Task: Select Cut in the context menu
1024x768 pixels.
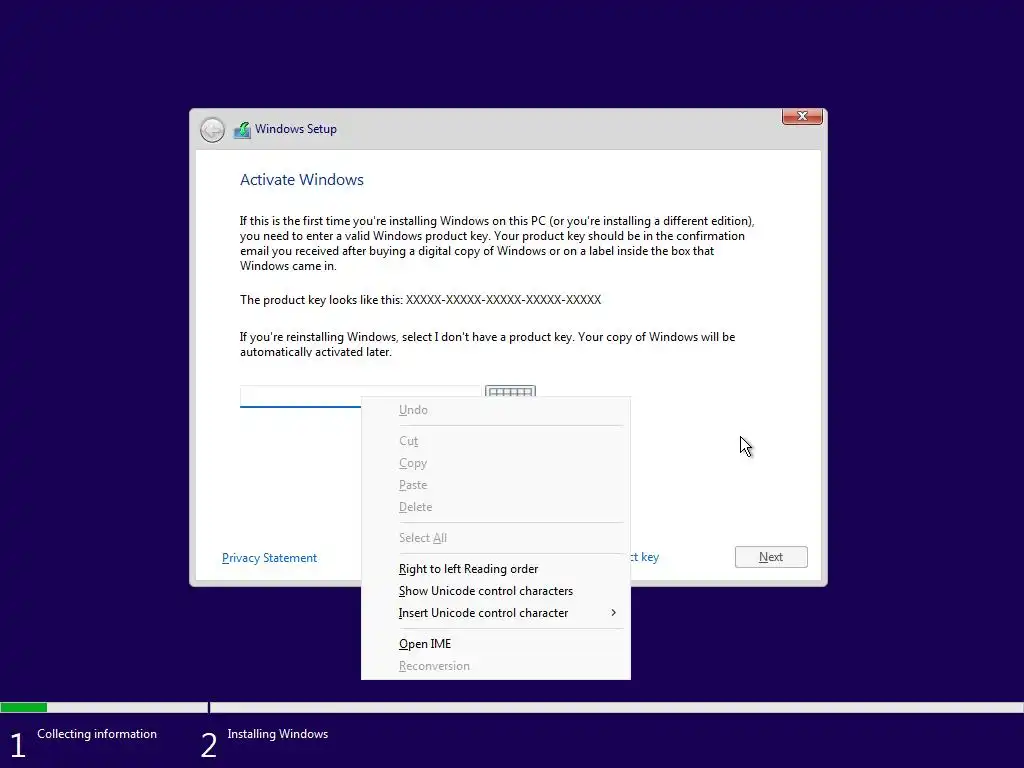Action: [x=495, y=441]
